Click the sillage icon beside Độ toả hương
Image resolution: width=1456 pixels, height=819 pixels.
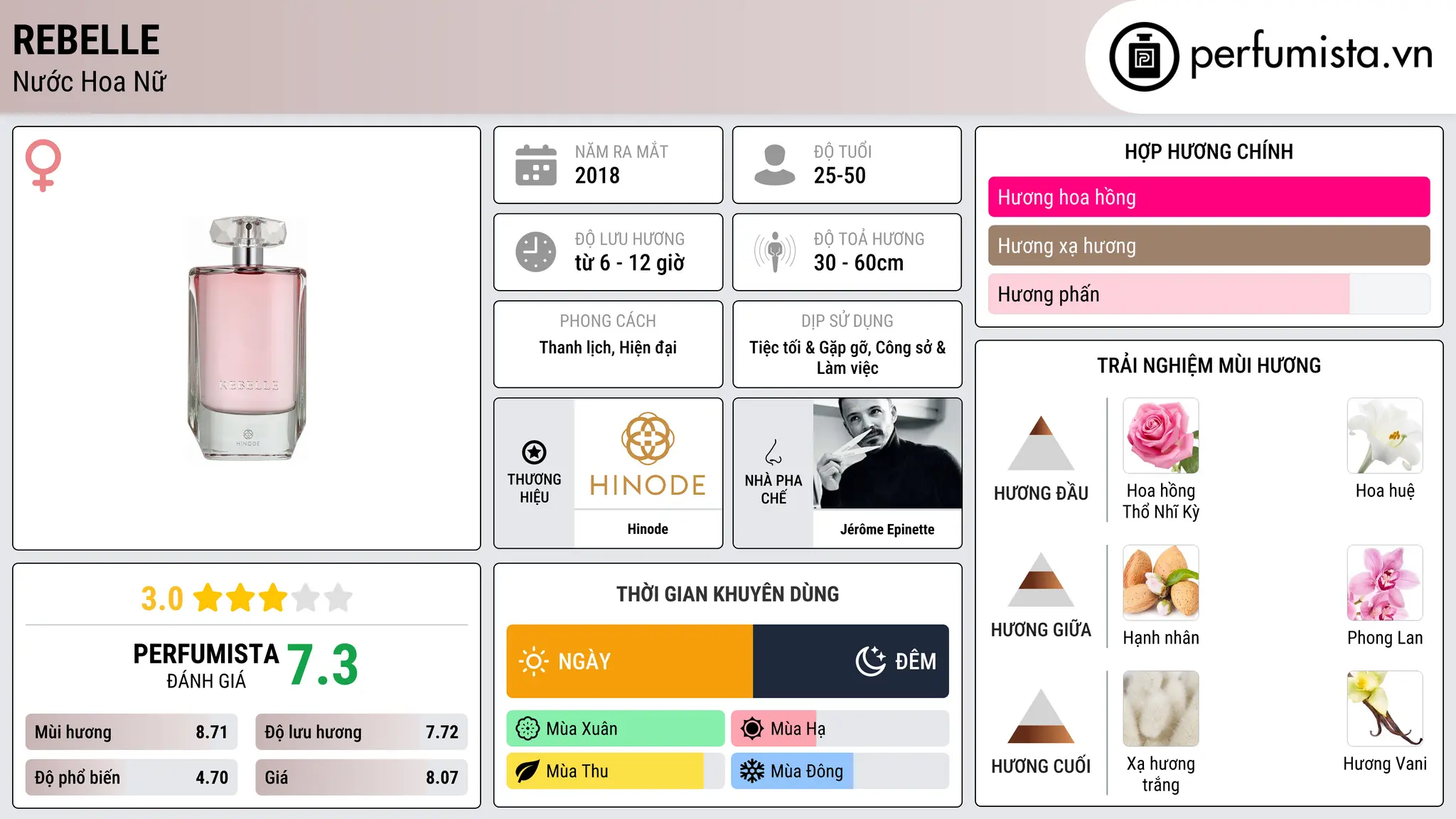[774, 252]
